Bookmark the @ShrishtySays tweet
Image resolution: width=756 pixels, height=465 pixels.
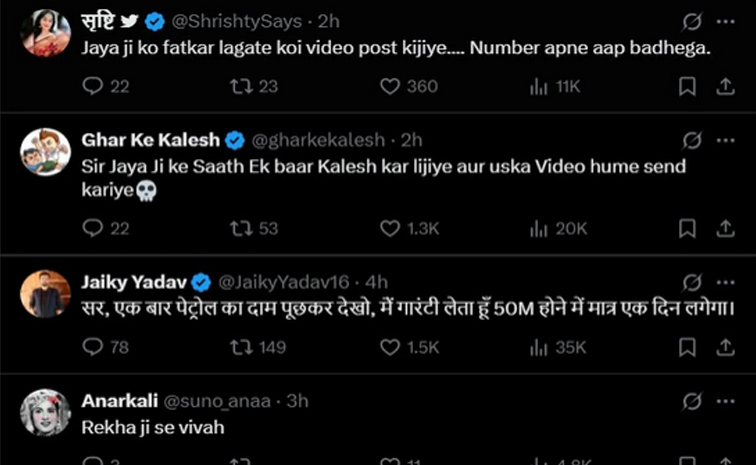(687, 86)
